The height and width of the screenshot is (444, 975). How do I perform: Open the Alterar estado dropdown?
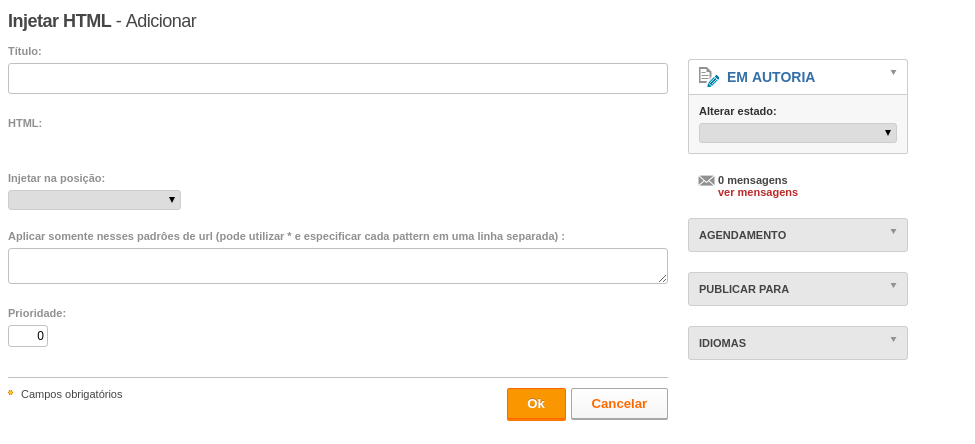798,133
